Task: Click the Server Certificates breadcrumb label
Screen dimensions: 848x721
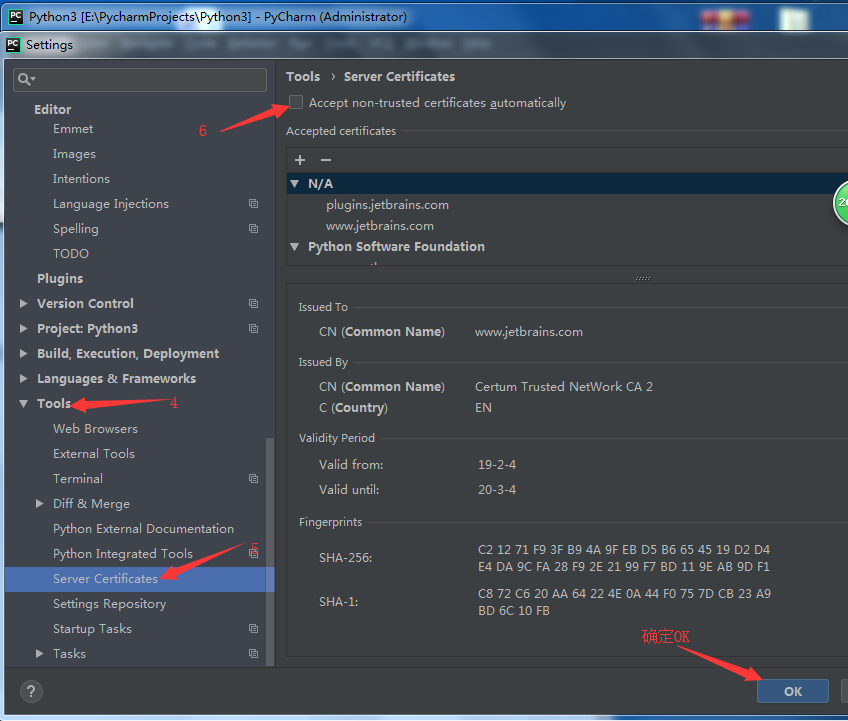Action: 399,76
